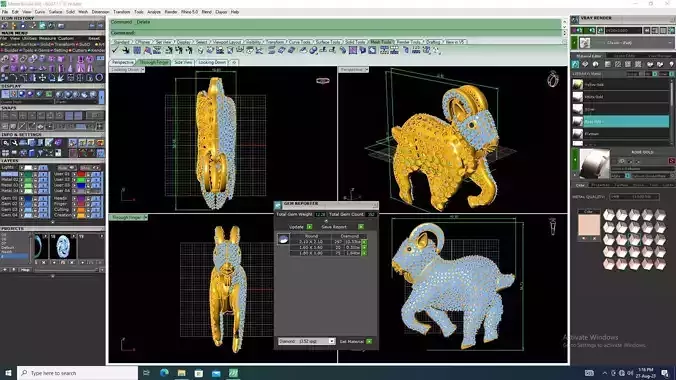Expand the arrow next to Metal 03 layer
Image resolution: width=676 pixels, height=380 pixels.
[21, 185]
